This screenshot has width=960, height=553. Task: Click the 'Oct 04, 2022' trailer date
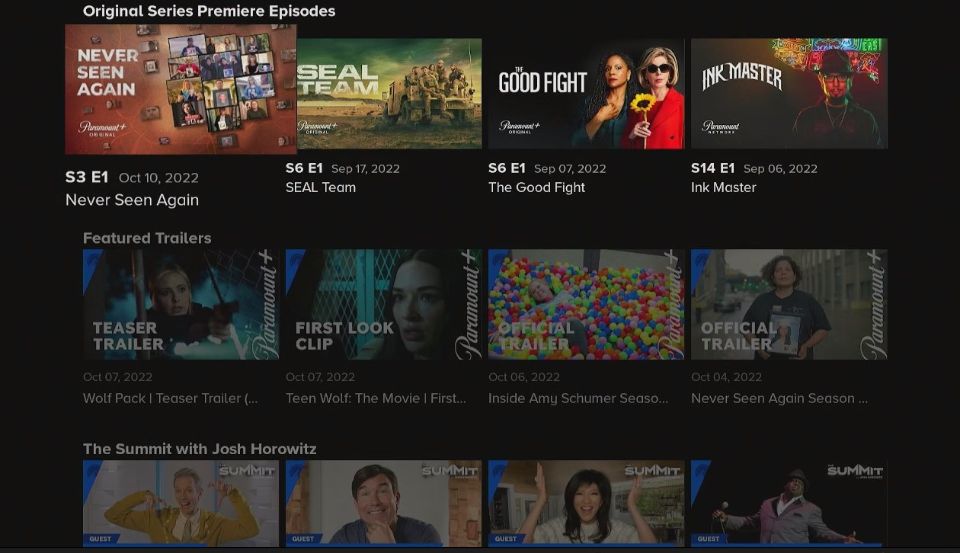727,377
